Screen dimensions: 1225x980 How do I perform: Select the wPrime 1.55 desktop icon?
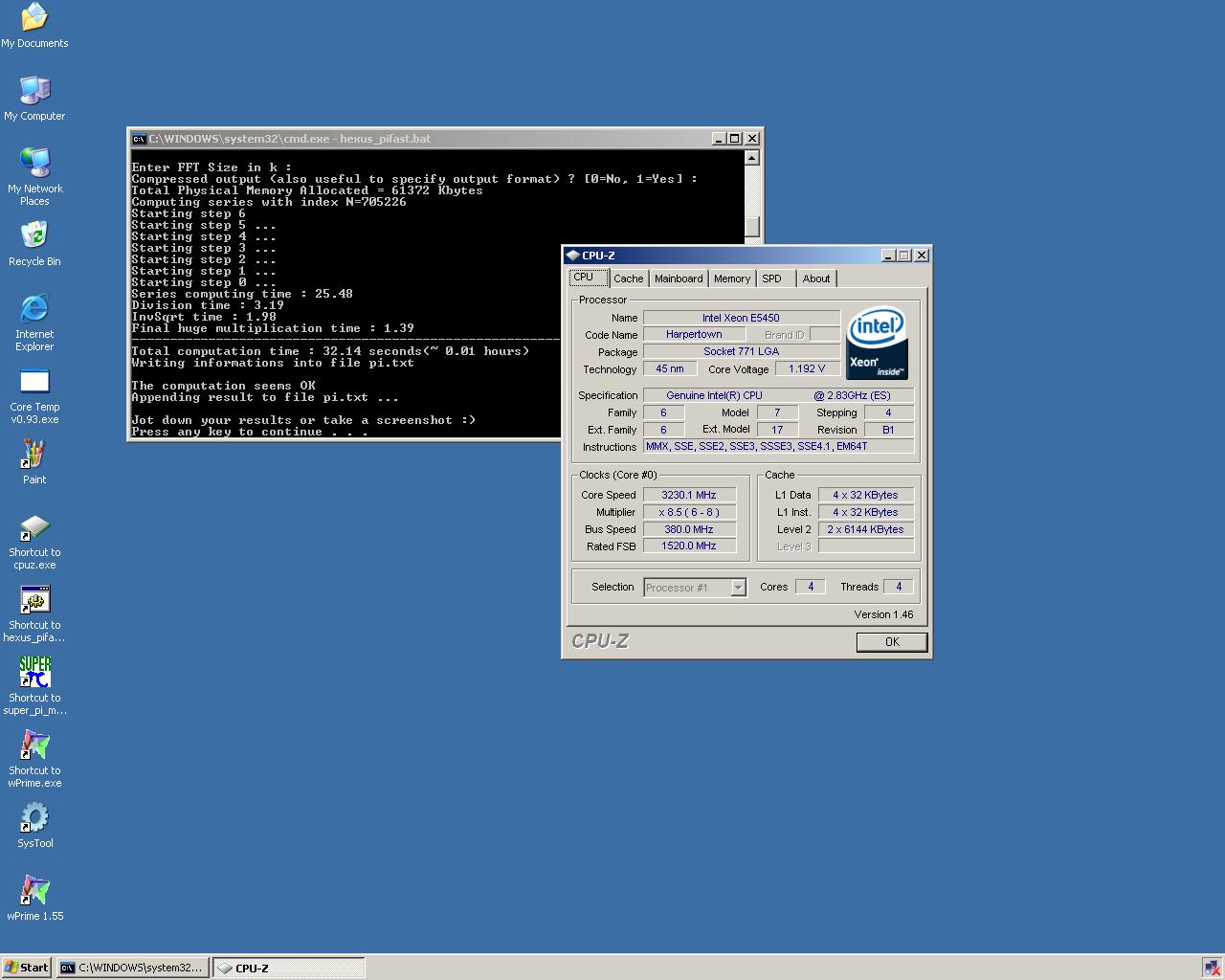[x=34, y=899]
